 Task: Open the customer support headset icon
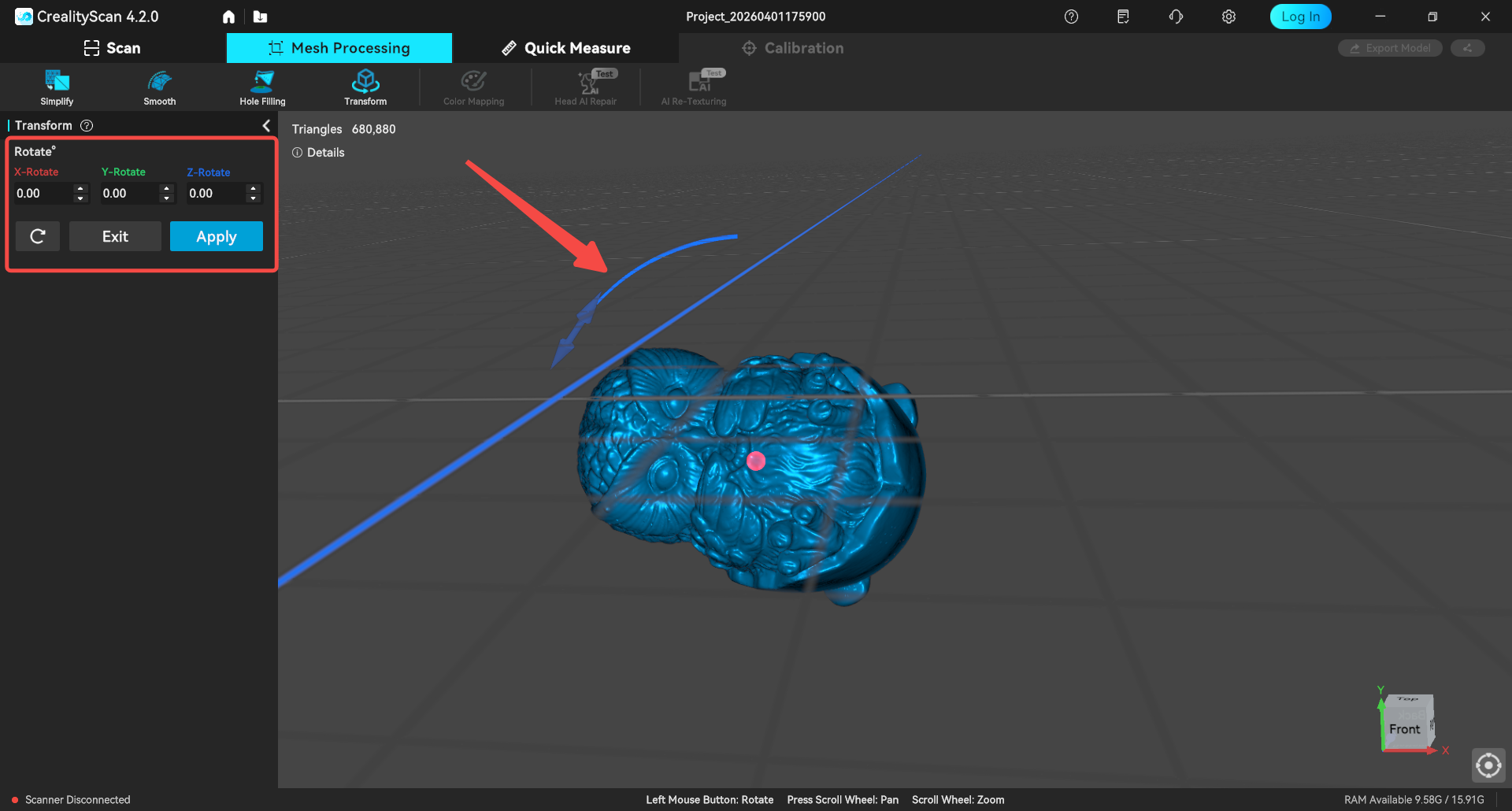(1176, 17)
